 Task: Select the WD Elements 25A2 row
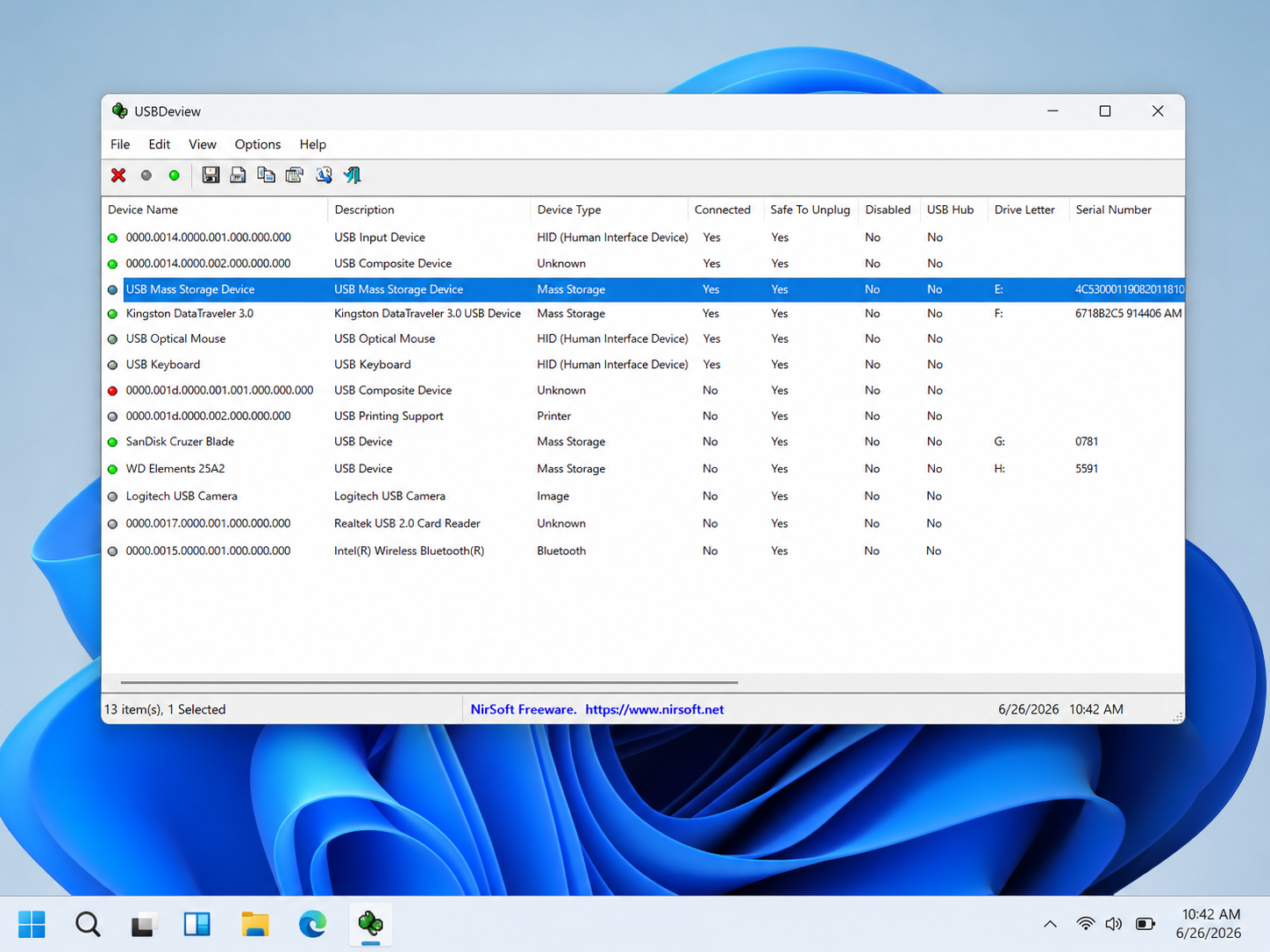click(643, 469)
